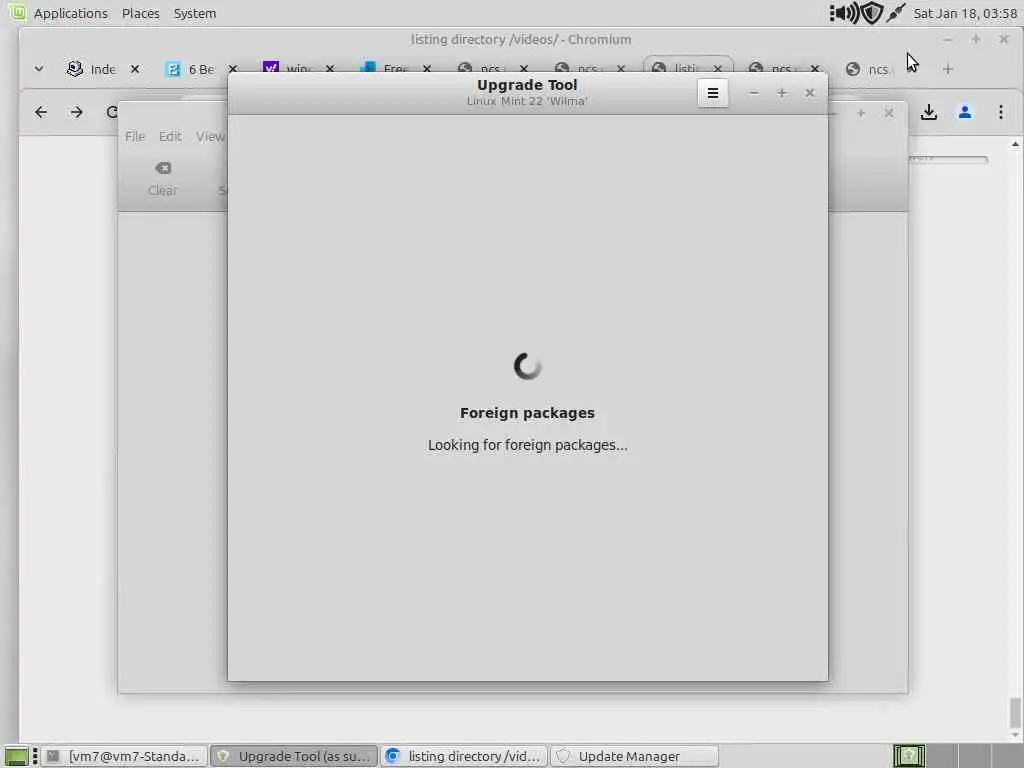Open Edit menu in background window
The image size is (1024, 768).
click(x=170, y=136)
